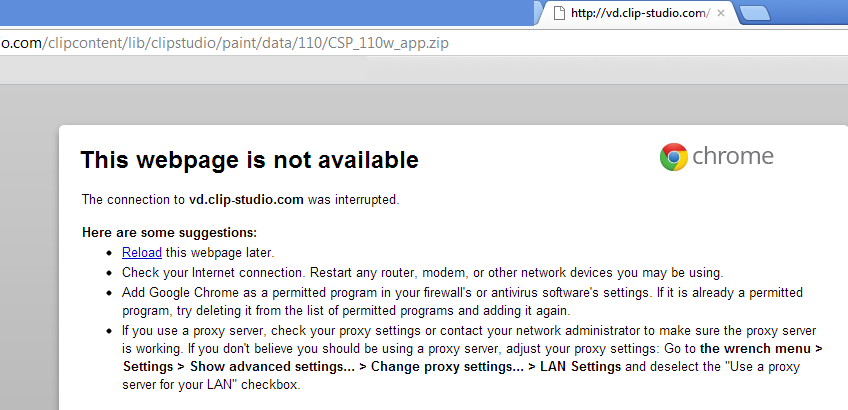Click the page icon on the clip-studio tab
This screenshot has width=848, height=410.
(x=559, y=13)
